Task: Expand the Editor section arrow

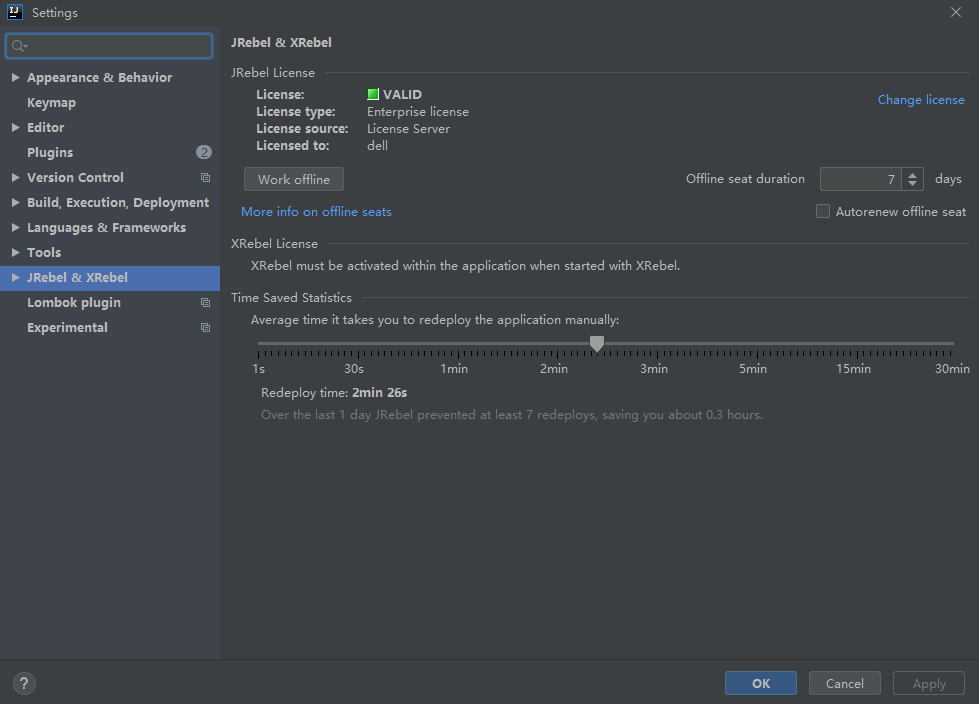Action: (16, 127)
